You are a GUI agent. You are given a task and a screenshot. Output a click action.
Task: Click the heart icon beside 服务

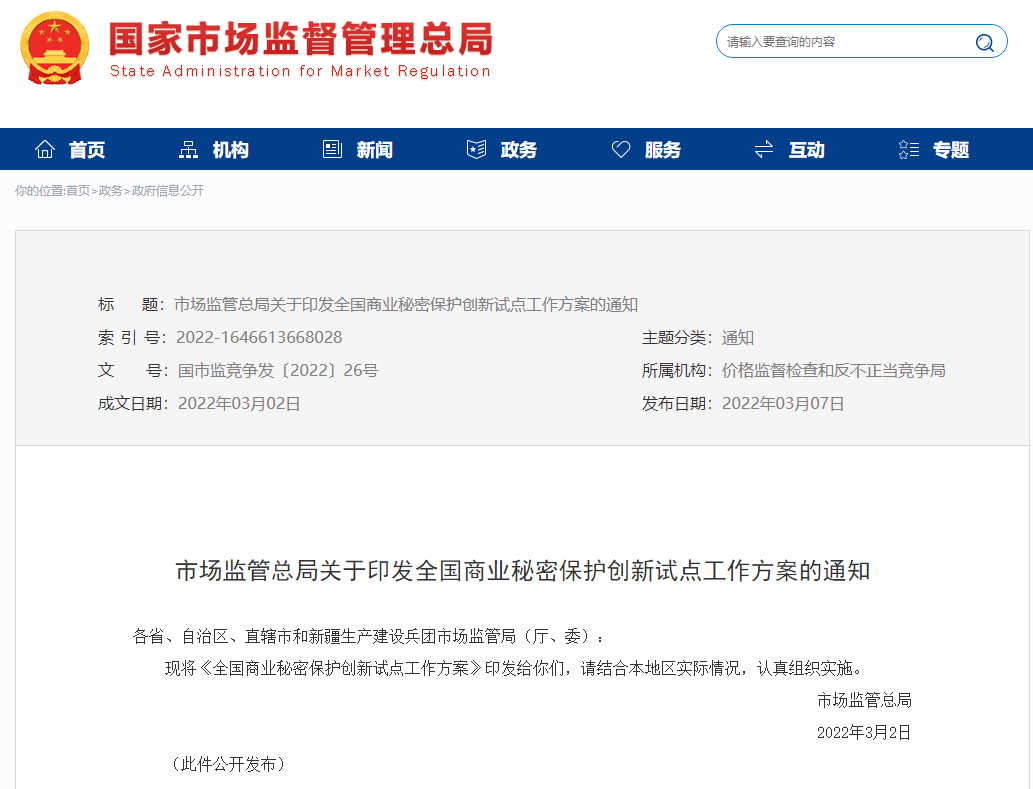click(x=621, y=150)
